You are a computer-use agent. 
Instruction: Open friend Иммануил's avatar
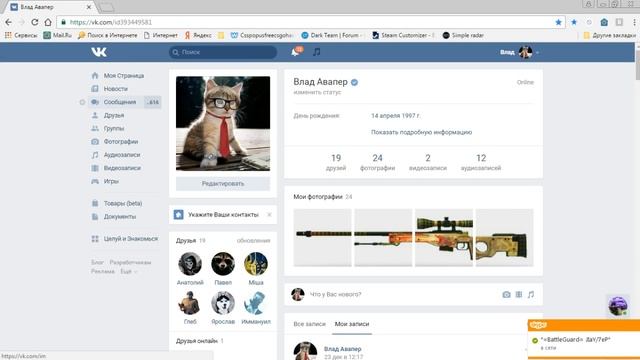point(256,303)
